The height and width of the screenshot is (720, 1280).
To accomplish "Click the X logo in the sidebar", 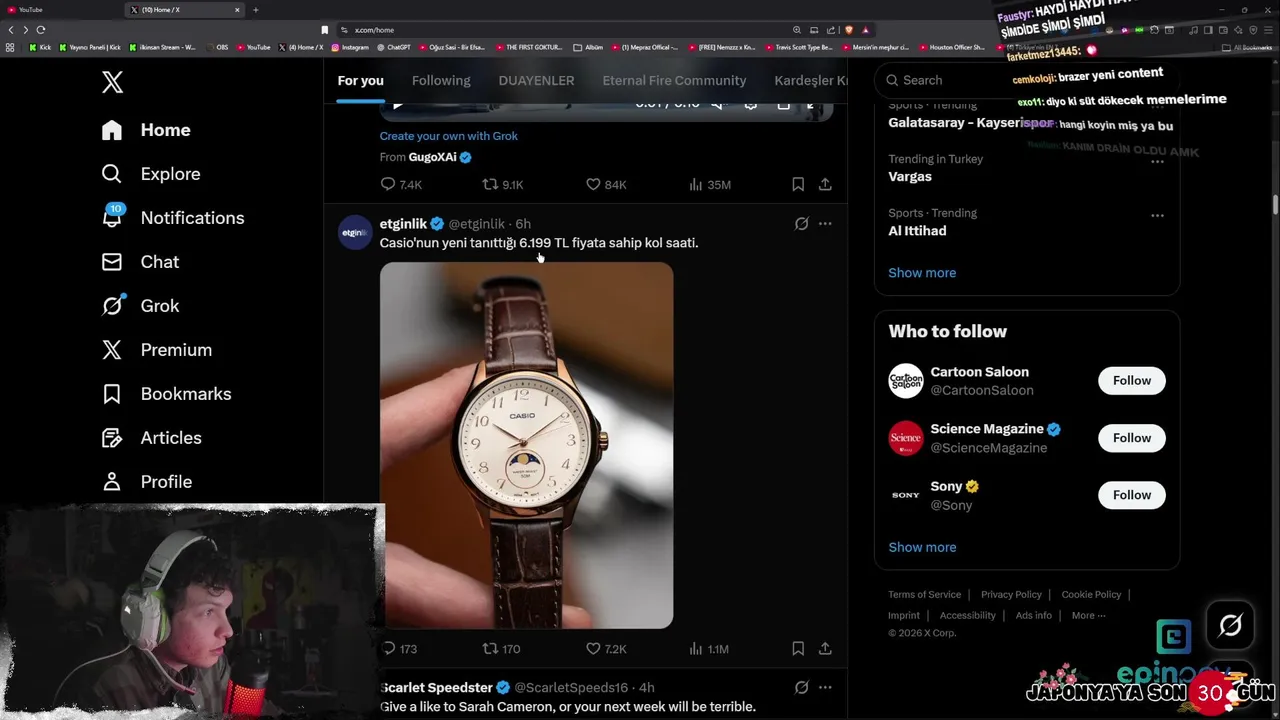I will [x=112, y=82].
